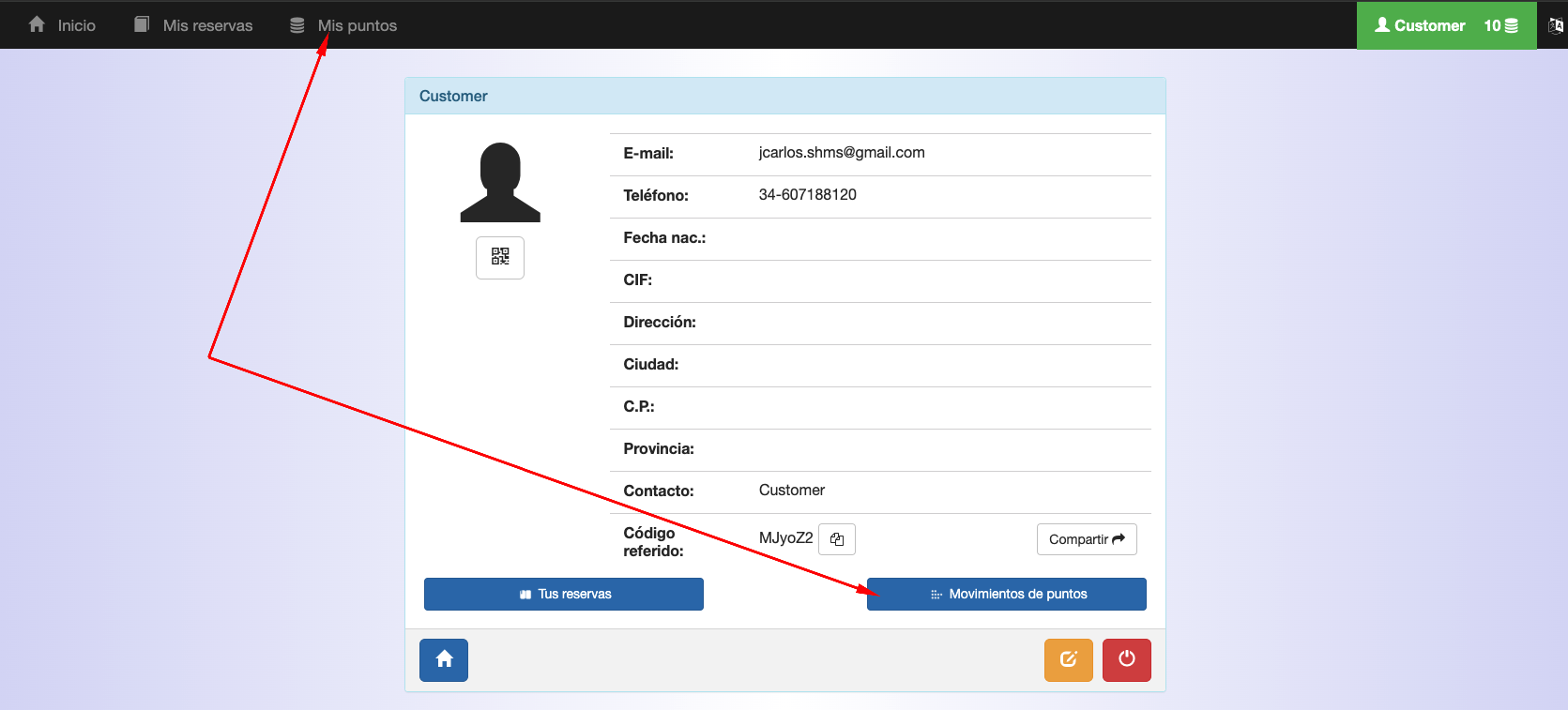Image resolution: width=1568 pixels, height=710 pixels.
Task: Click the email address jcarlos.shms@gmail.com
Action: 842,152
